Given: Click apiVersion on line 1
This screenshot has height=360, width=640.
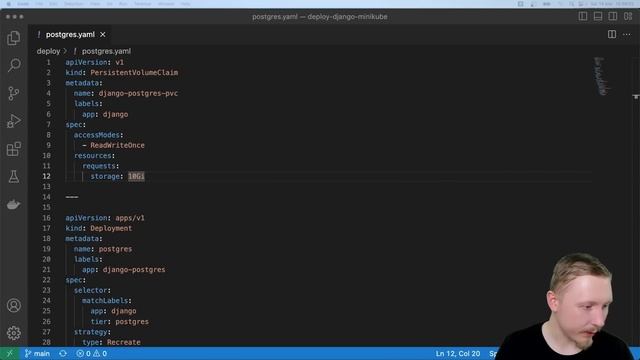Looking at the screenshot, I should 86,62.
